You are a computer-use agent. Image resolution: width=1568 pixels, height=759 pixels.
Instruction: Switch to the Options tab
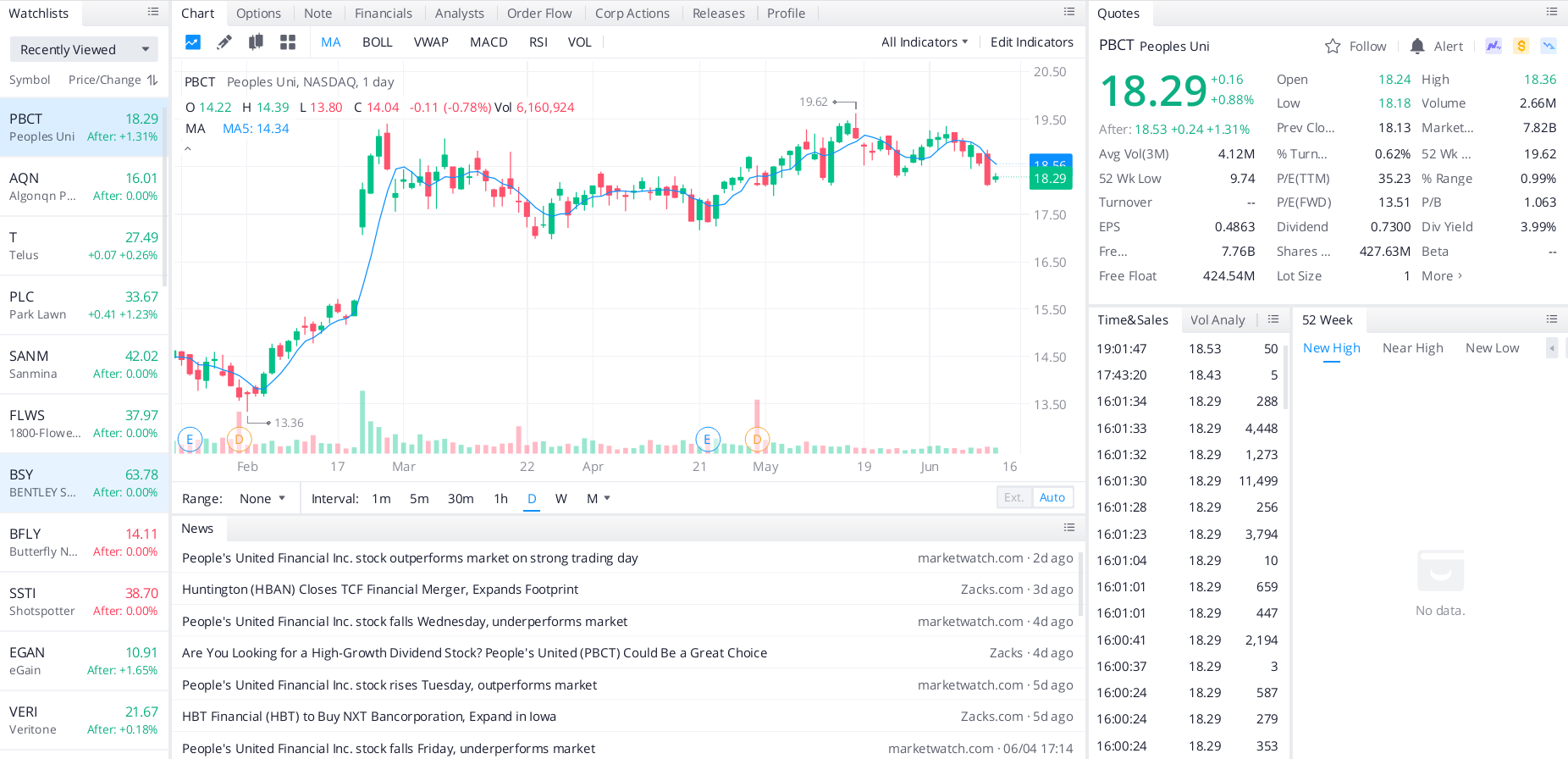(x=258, y=14)
